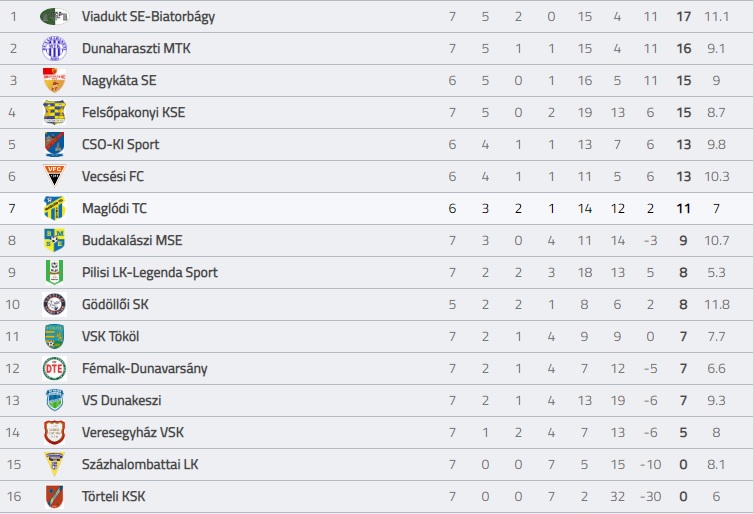This screenshot has height=514, width=753.
Task: Open the Nagykáta SE crest icon
Action: [54, 80]
